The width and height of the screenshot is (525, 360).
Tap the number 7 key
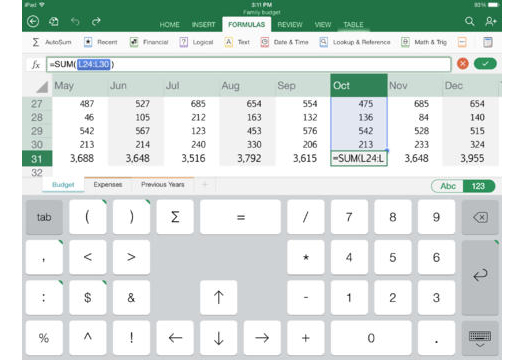point(349,217)
